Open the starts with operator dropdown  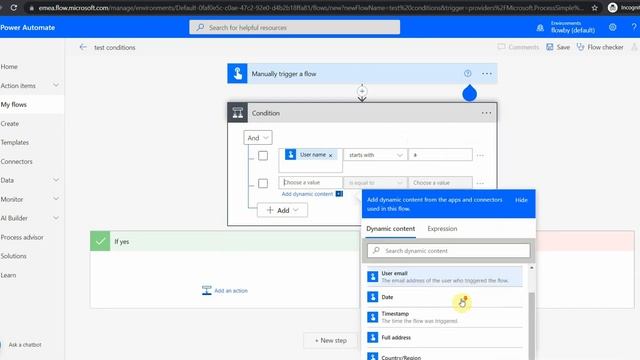click(x=375, y=155)
